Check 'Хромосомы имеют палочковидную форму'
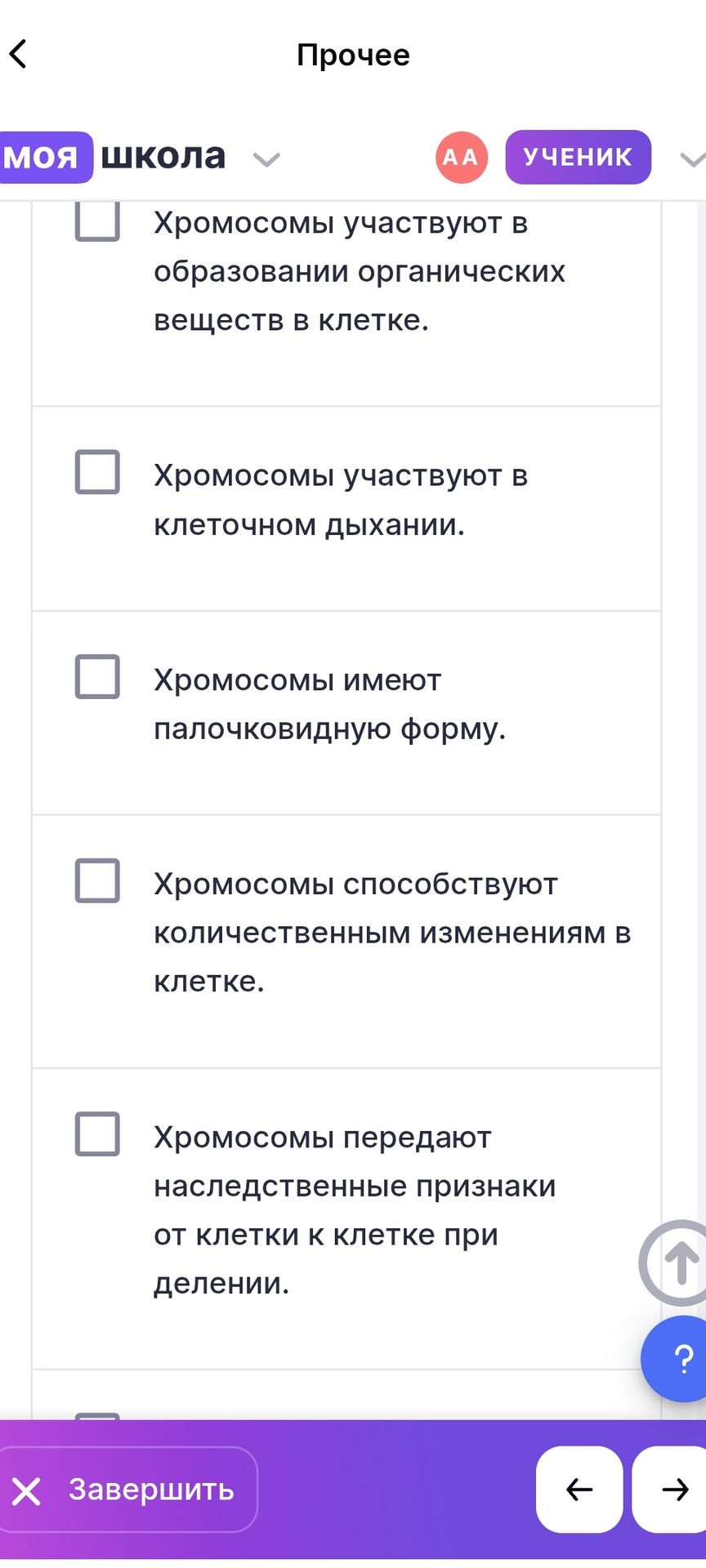Image resolution: width=706 pixels, height=1568 pixels. click(97, 676)
